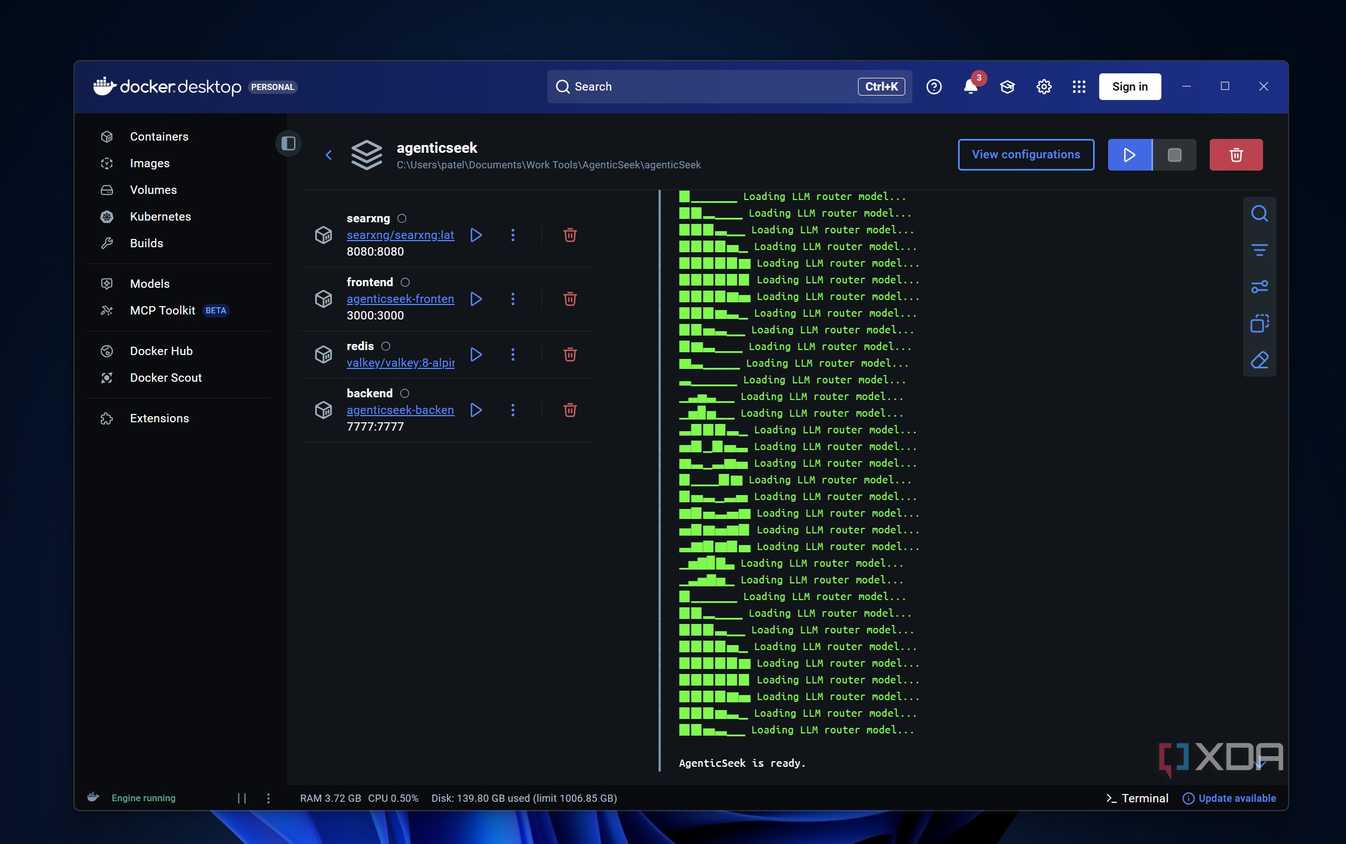Open more actions for searxng container
Image resolution: width=1346 pixels, height=844 pixels.
pyautogui.click(x=513, y=235)
